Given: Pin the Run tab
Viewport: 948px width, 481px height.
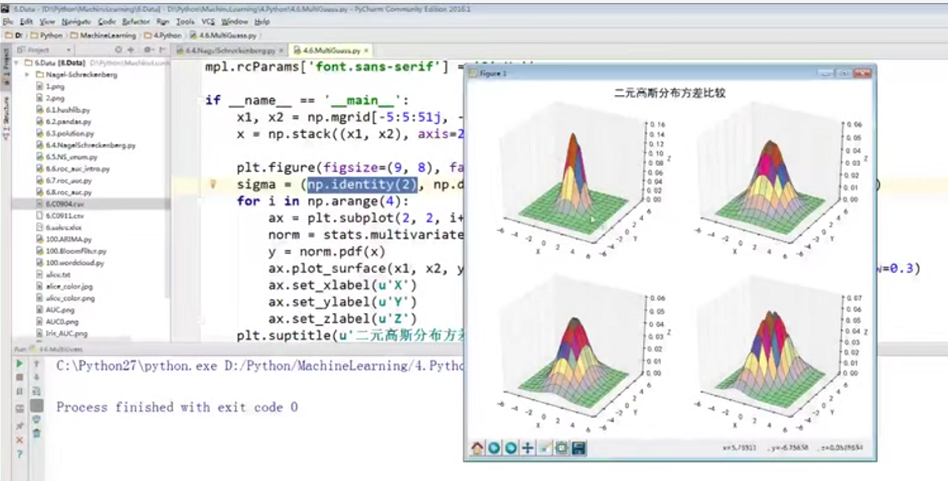Looking at the screenshot, I should (x=19, y=426).
